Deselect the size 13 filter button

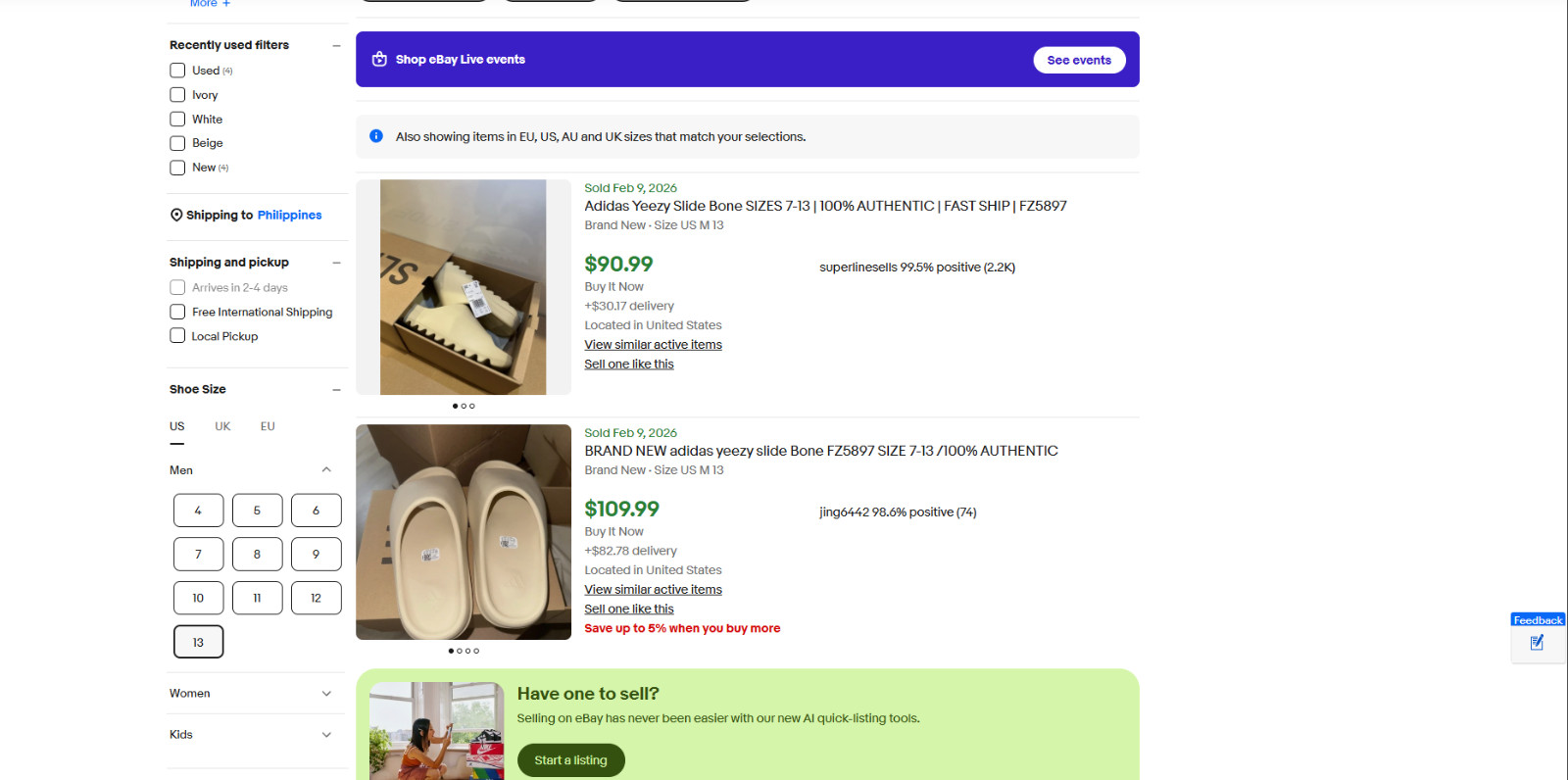[x=198, y=641]
